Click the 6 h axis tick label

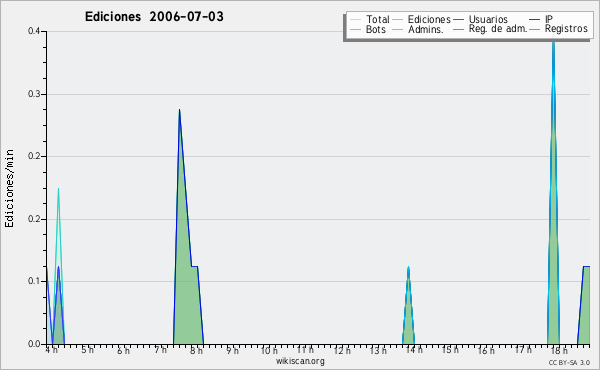click(x=123, y=350)
